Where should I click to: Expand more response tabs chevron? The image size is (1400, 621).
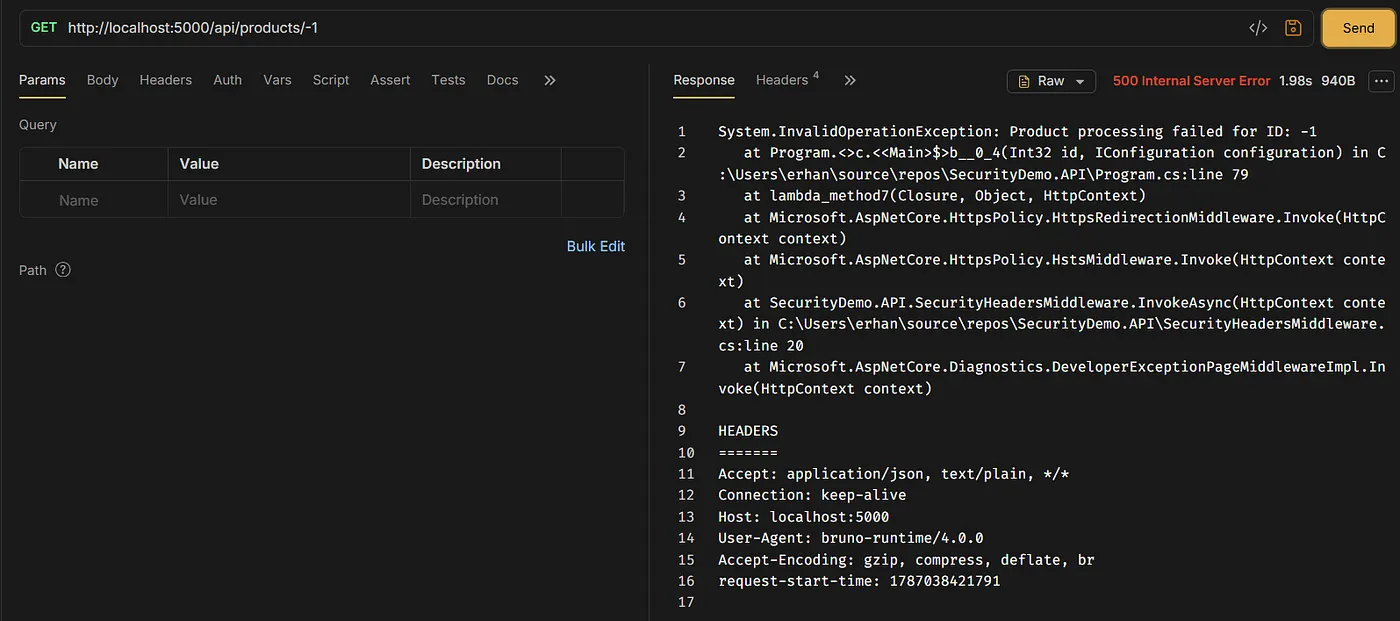pyautogui.click(x=850, y=80)
